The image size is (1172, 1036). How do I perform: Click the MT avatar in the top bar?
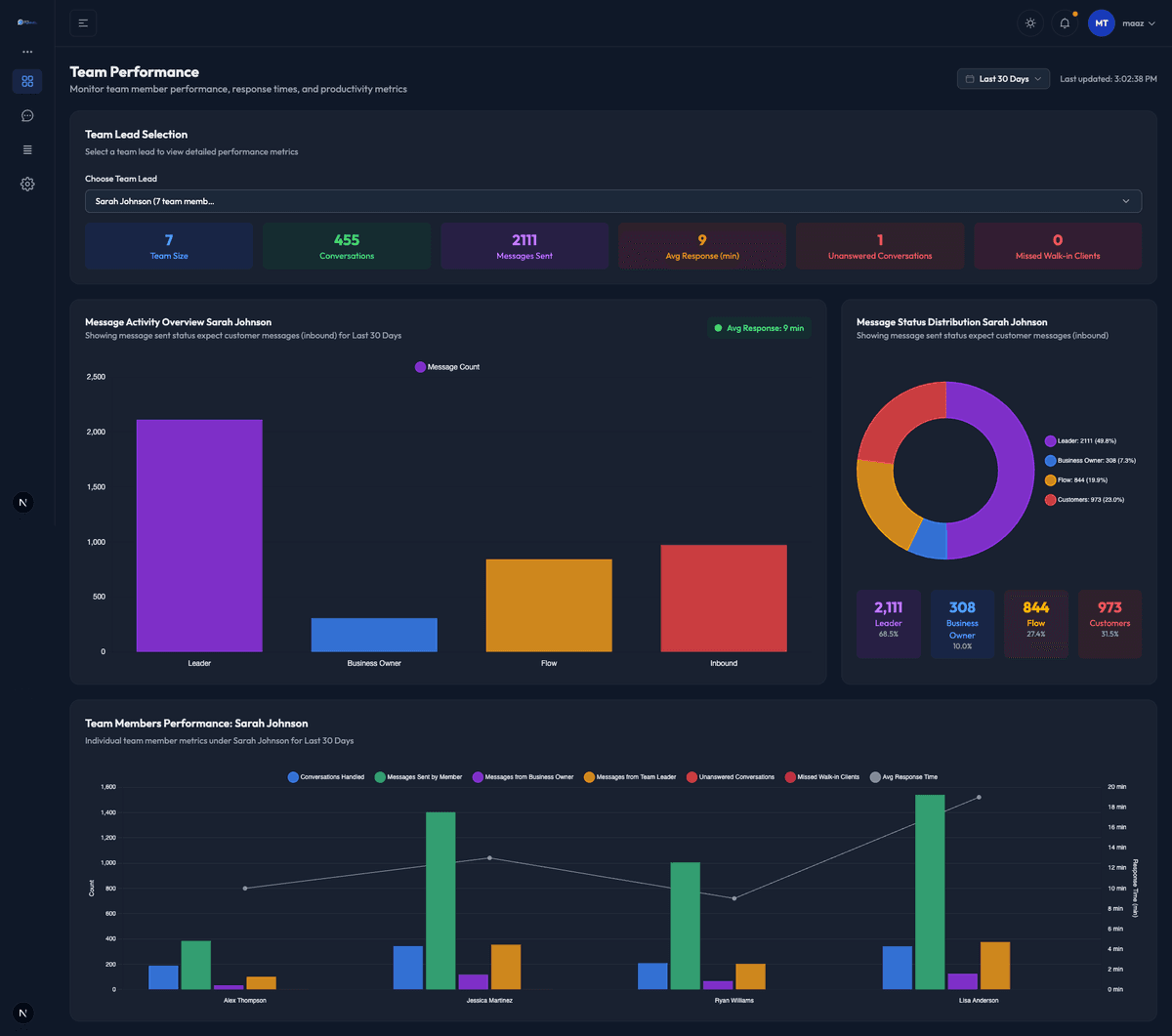[x=1101, y=22]
